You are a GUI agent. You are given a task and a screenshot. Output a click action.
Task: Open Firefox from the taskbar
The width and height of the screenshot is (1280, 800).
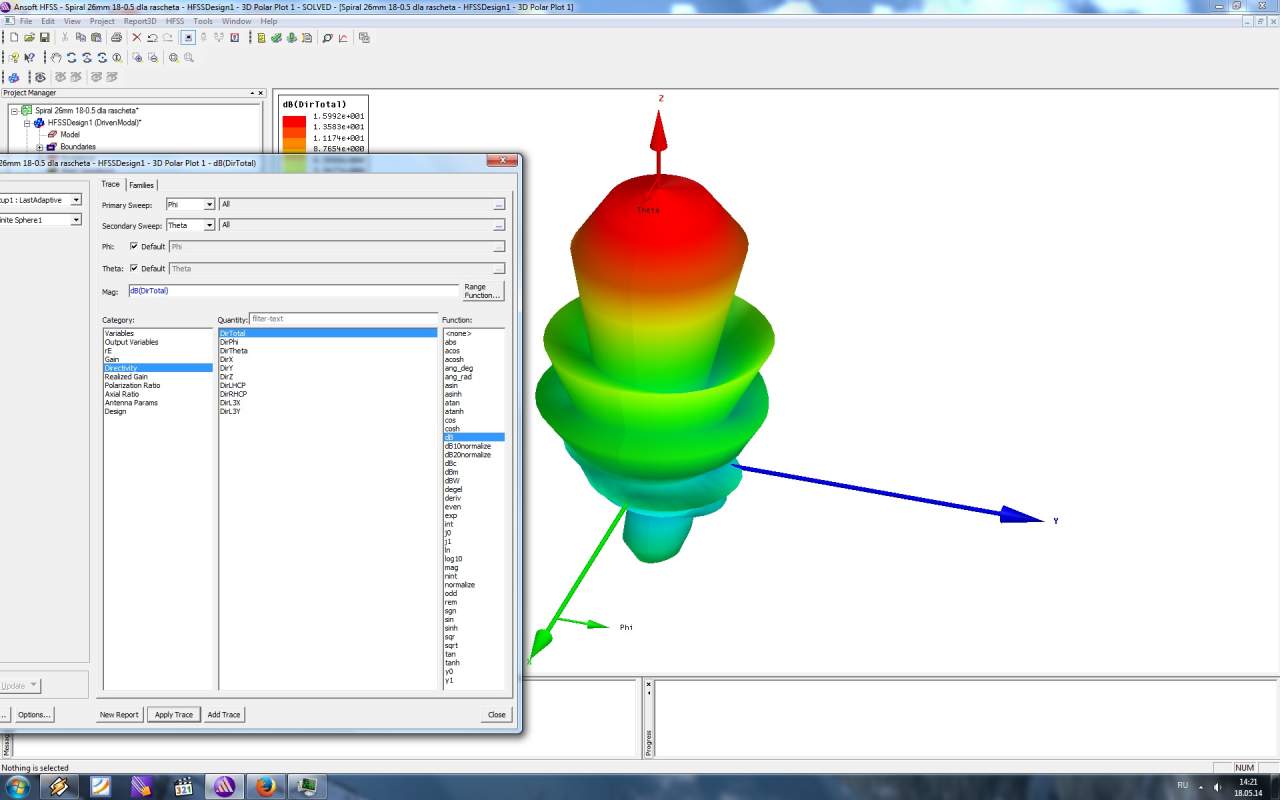[264, 786]
